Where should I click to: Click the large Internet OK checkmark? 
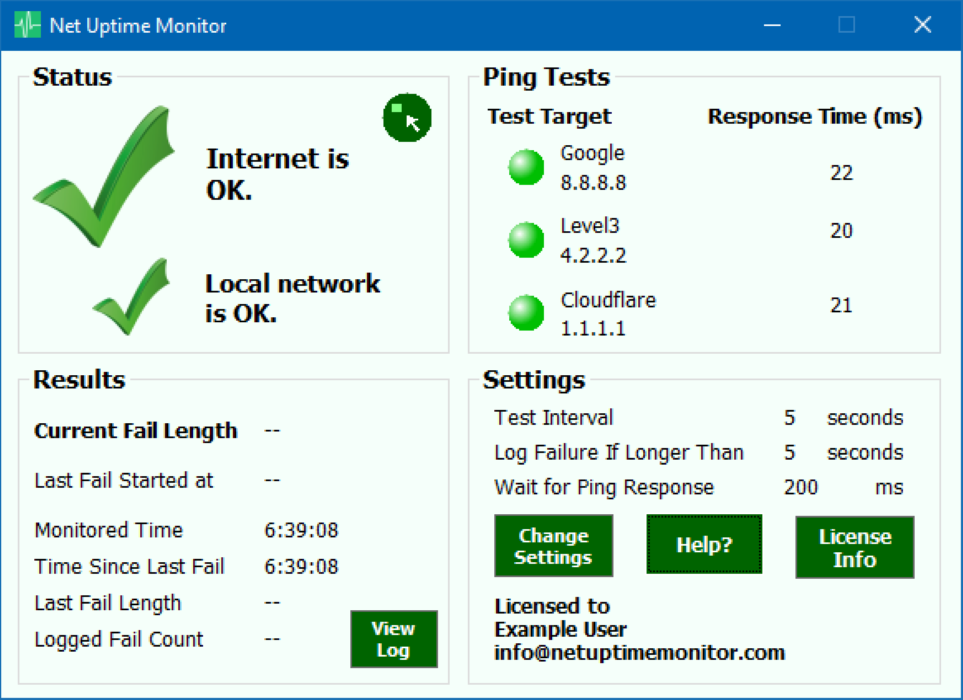[104, 176]
